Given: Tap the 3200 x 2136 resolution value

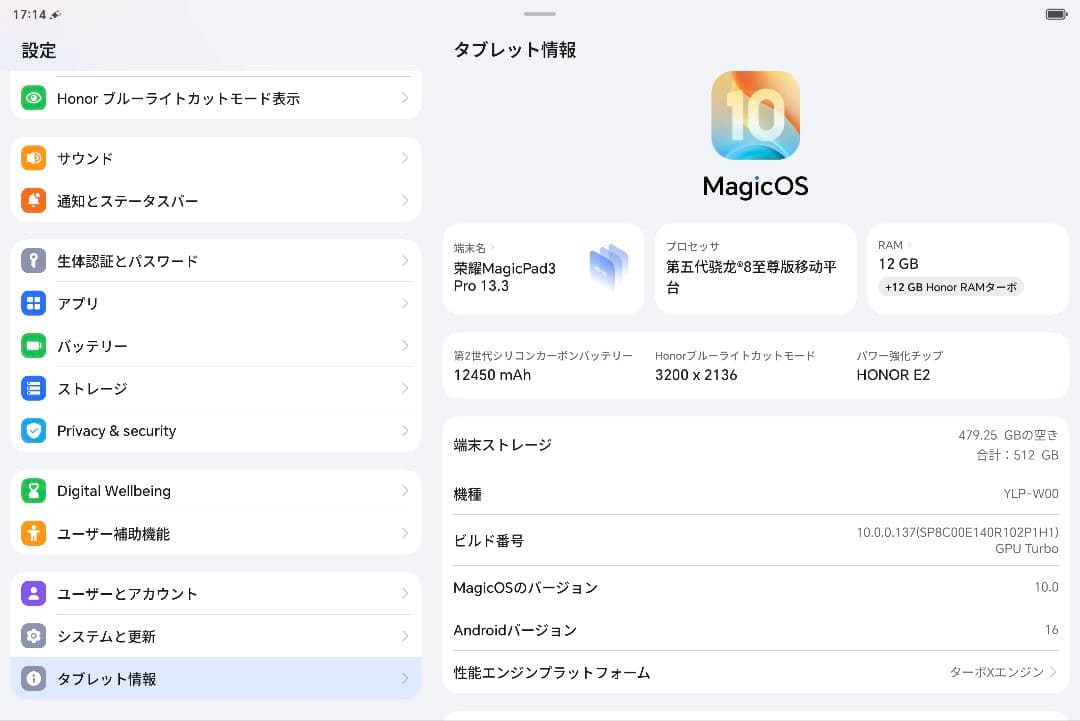Looking at the screenshot, I should [x=696, y=375].
